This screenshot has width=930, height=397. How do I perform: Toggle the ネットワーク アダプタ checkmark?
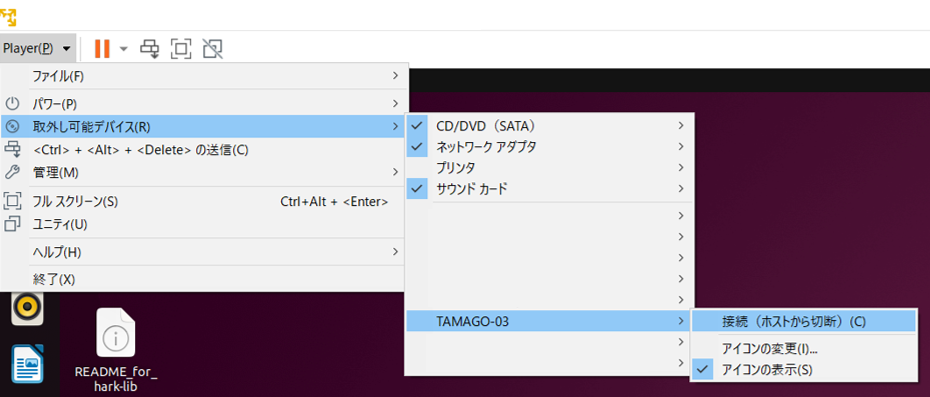pos(418,147)
